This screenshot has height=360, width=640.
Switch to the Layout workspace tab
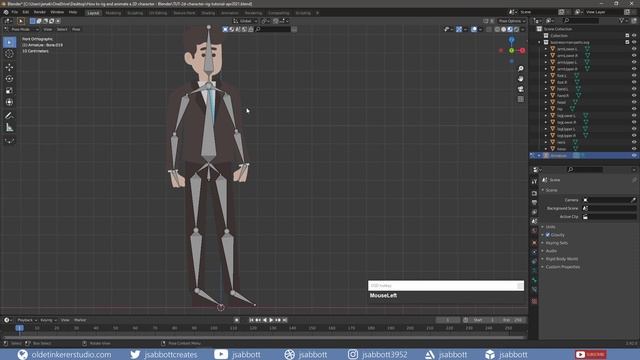point(93,13)
